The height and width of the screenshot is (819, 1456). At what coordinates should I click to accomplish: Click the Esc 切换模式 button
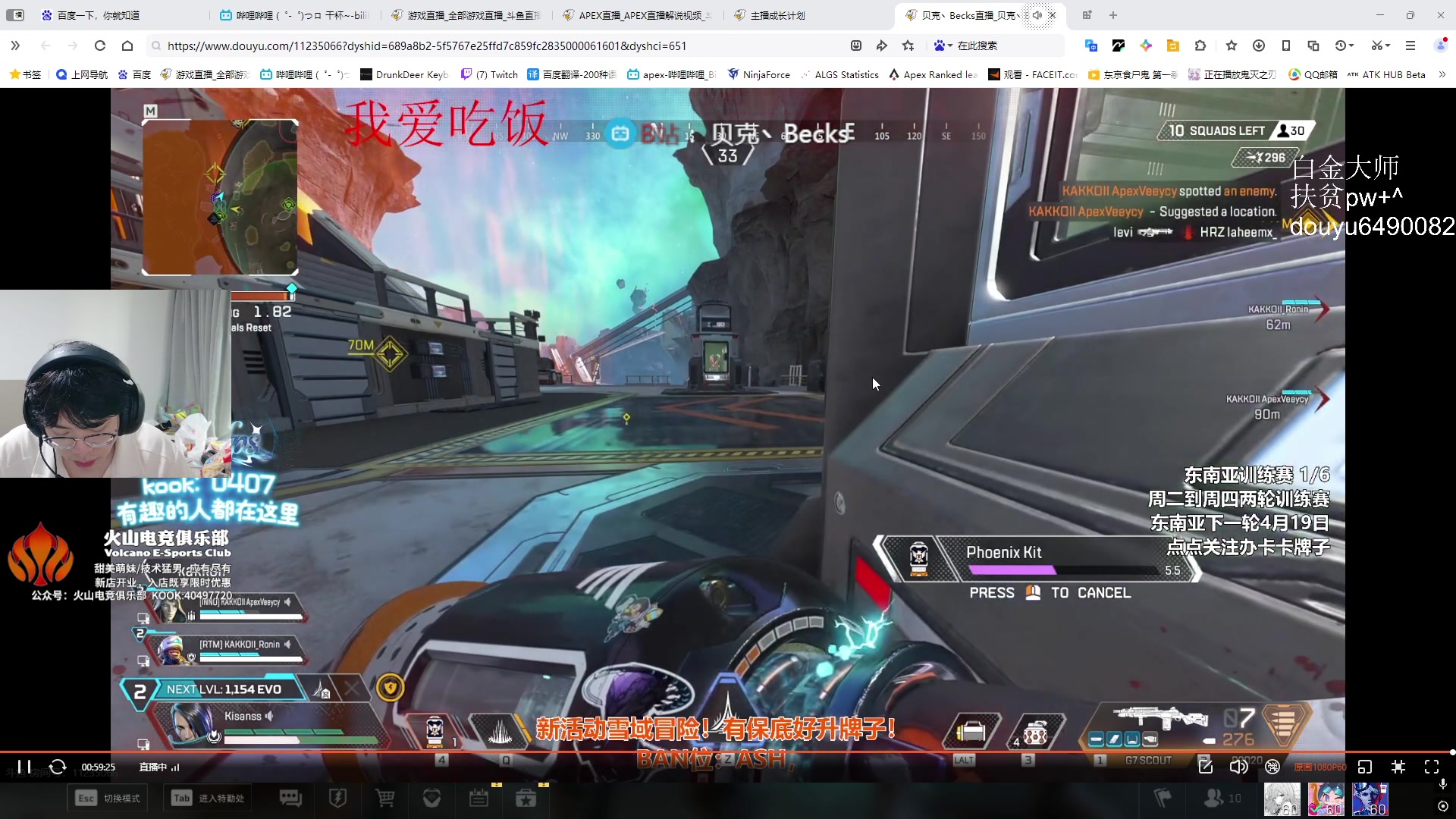[108, 798]
